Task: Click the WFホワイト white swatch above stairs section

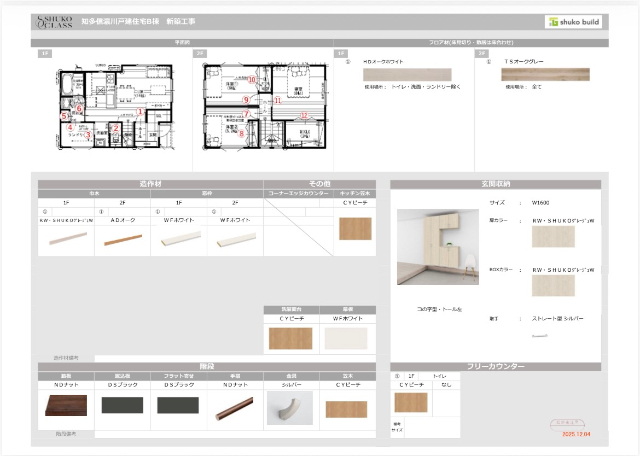Action: click(x=344, y=339)
